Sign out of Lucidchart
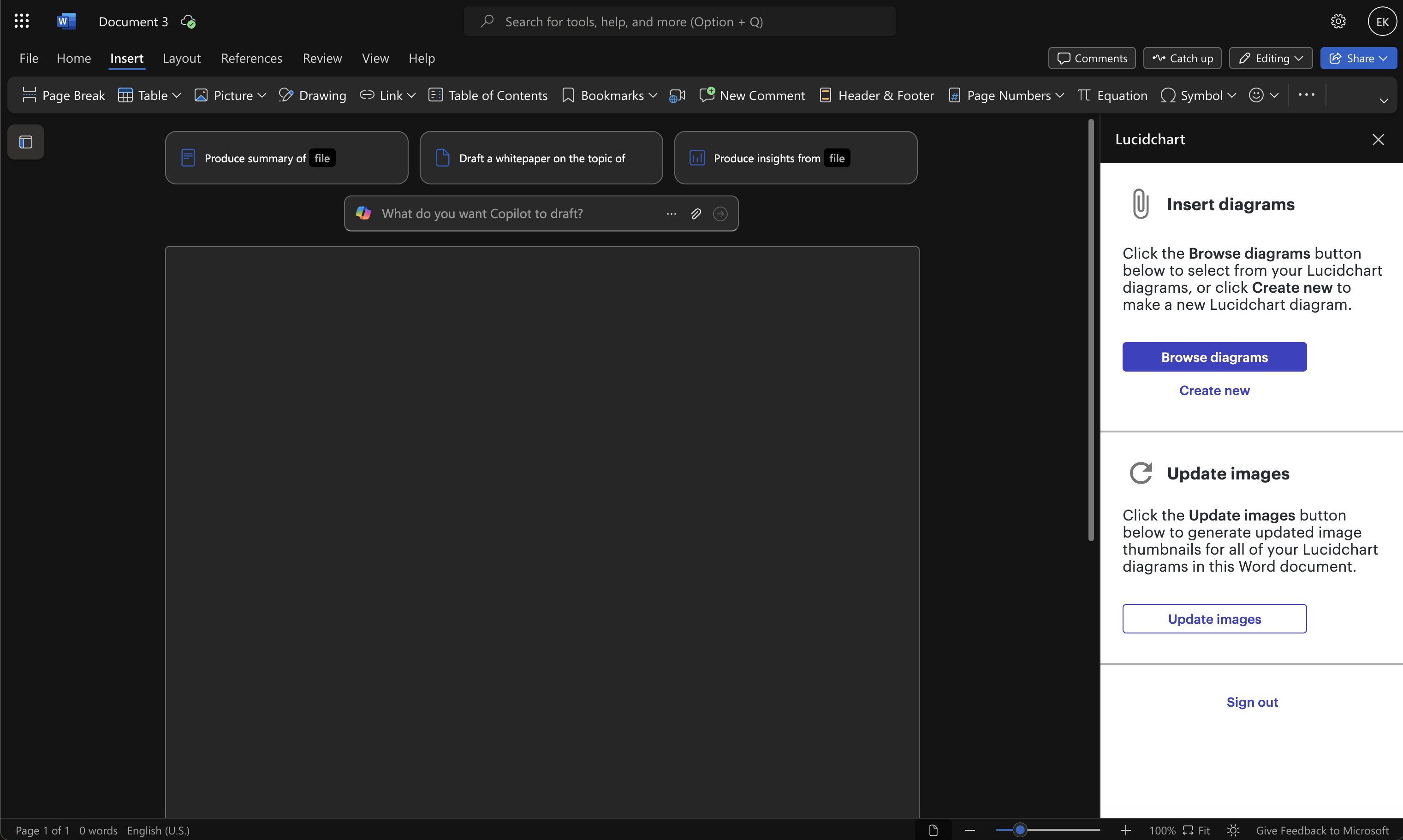Image resolution: width=1403 pixels, height=840 pixels. pyautogui.click(x=1252, y=702)
